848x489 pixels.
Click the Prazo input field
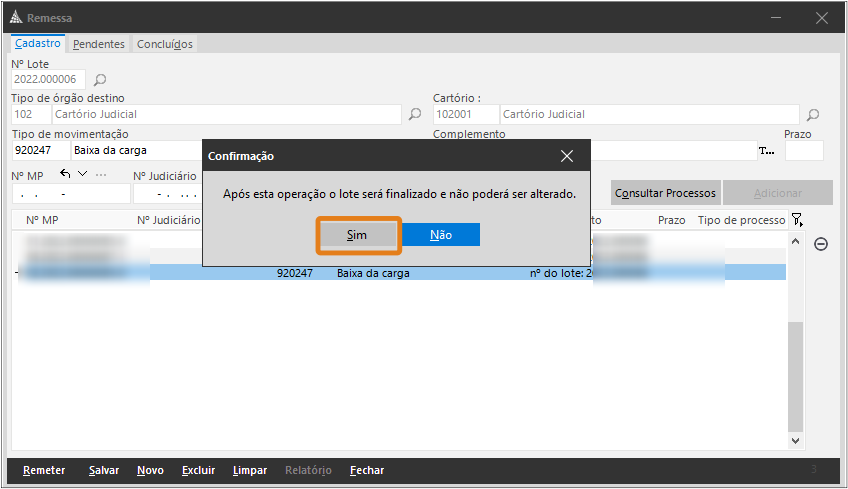pyautogui.click(x=804, y=150)
